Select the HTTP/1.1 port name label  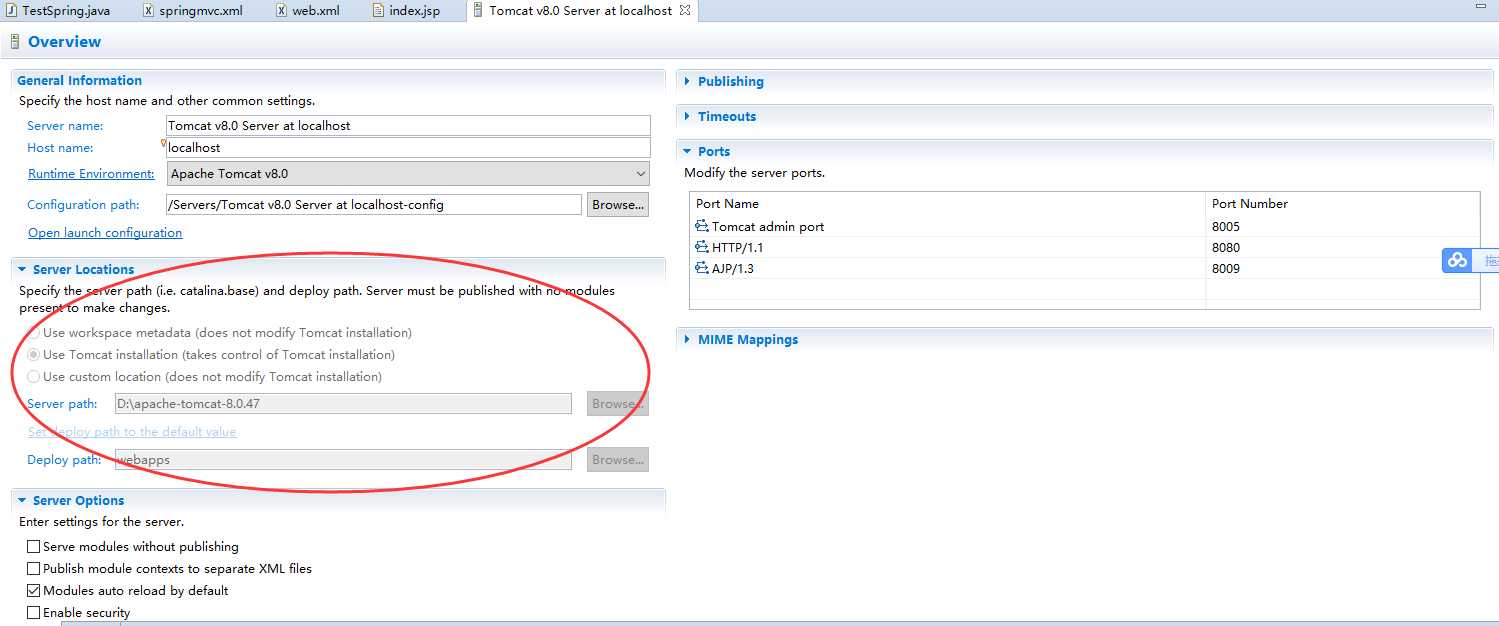738,248
